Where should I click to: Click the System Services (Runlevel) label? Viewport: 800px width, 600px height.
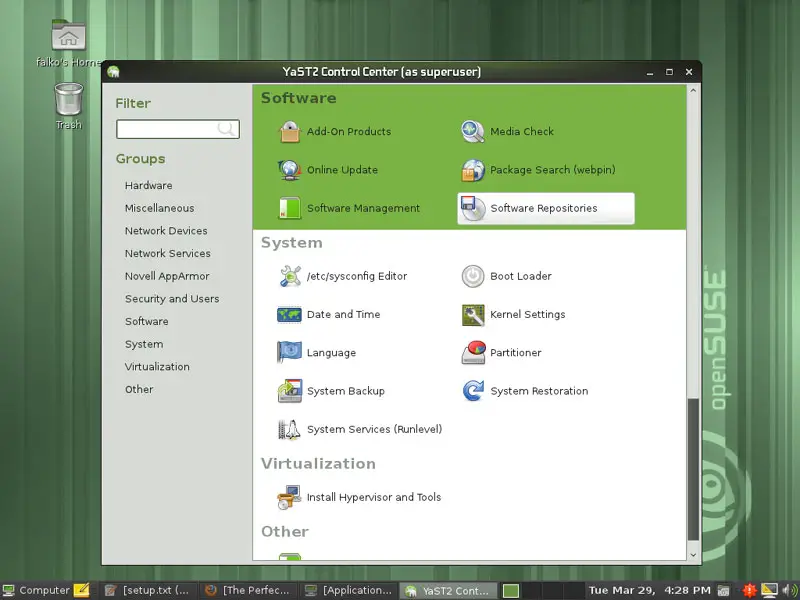374,429
